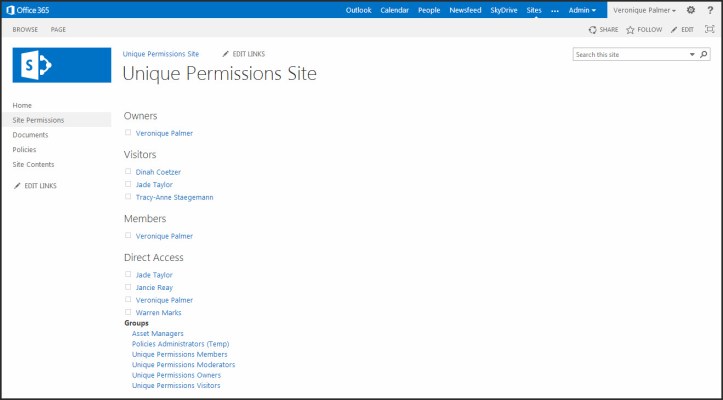Open Policies in left navigation

24,149
